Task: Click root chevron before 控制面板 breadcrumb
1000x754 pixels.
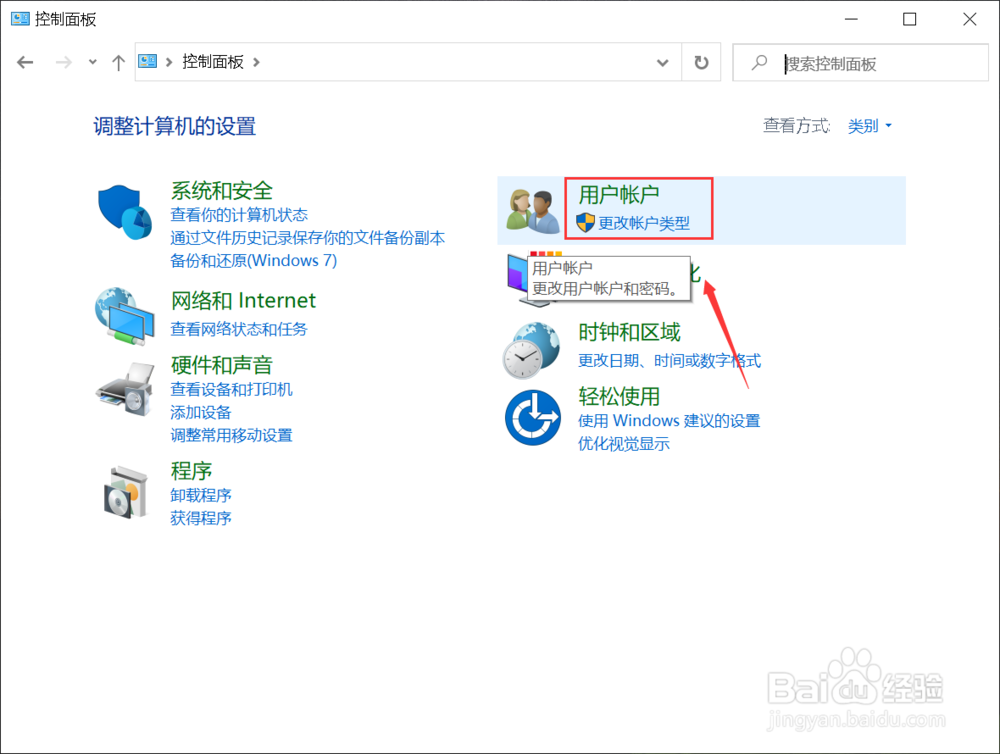Action: click(x=169, y=62)
